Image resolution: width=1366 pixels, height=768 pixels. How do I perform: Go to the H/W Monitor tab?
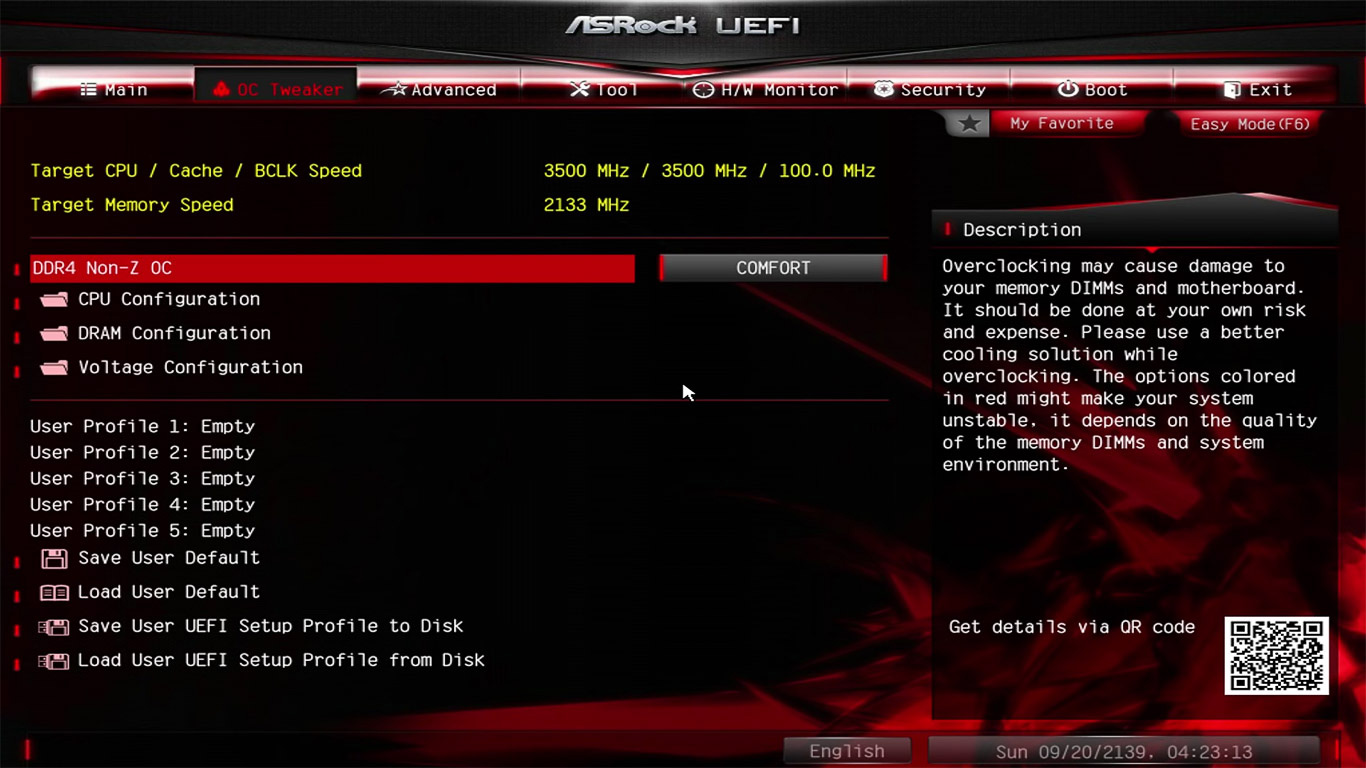766,90
